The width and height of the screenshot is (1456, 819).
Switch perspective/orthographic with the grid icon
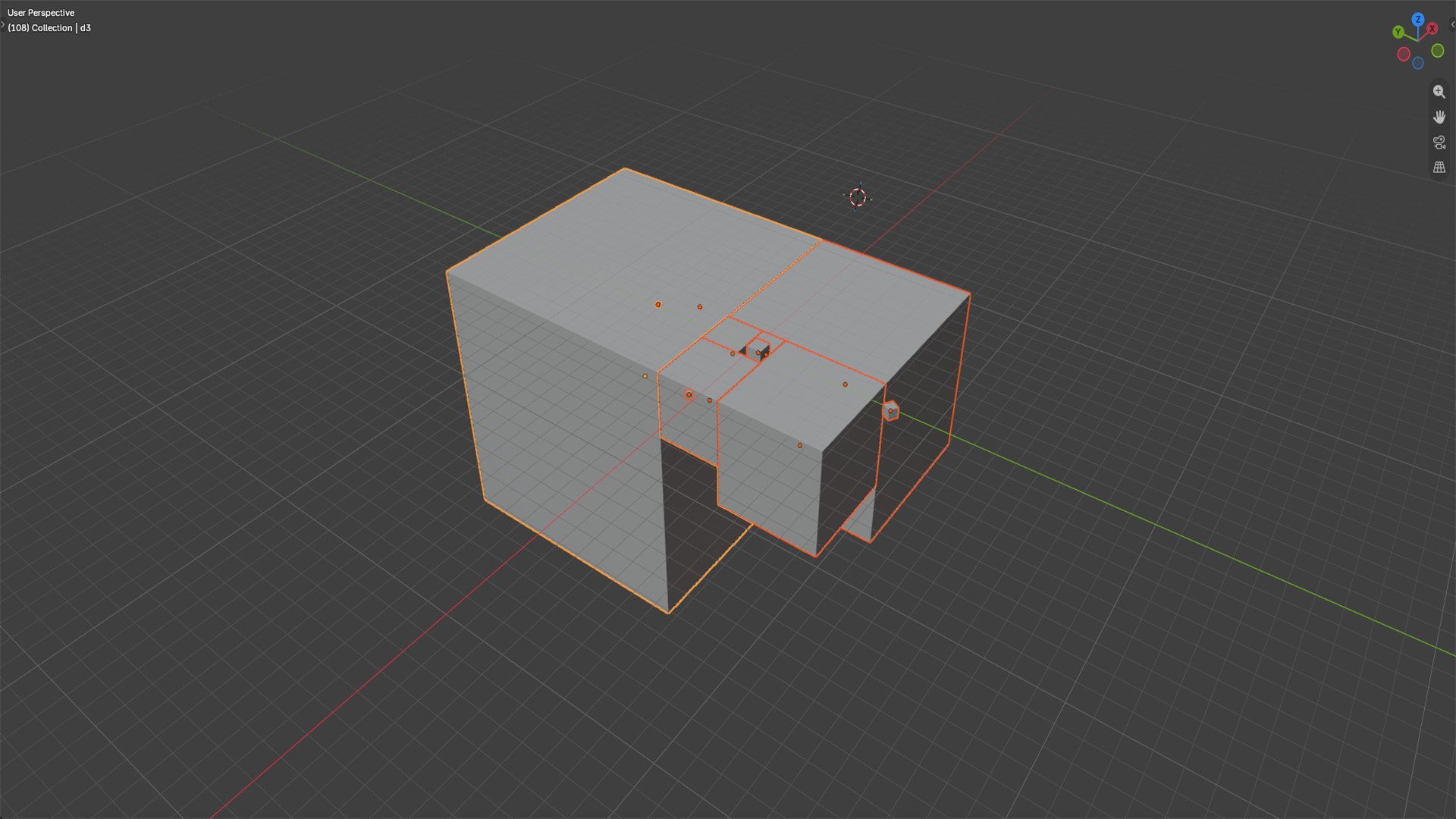point(1439,167)
